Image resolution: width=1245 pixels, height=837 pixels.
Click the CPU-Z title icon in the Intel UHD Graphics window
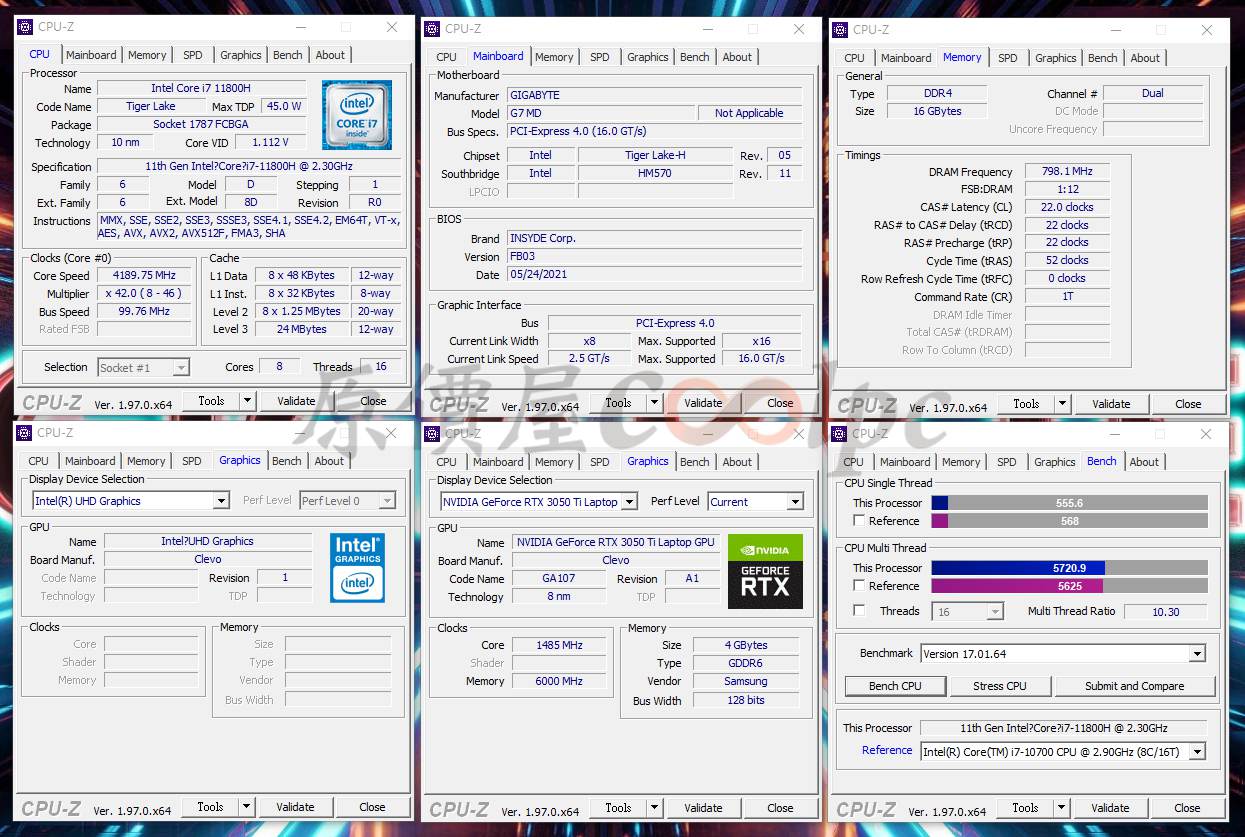24,433
